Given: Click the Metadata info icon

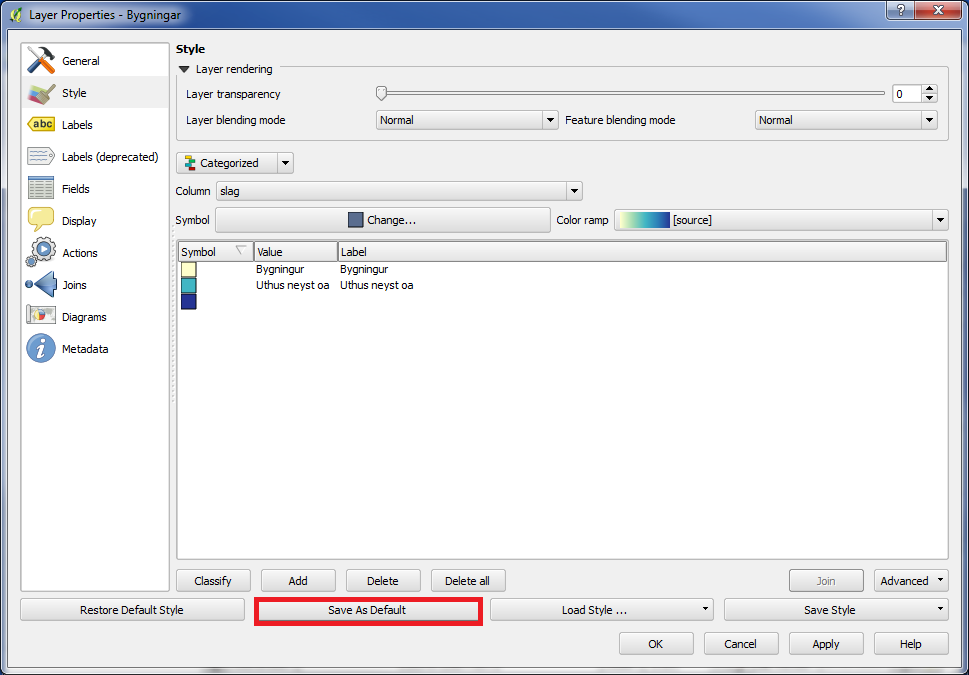Looking at the screenshot, I should (x=41, y=349).
